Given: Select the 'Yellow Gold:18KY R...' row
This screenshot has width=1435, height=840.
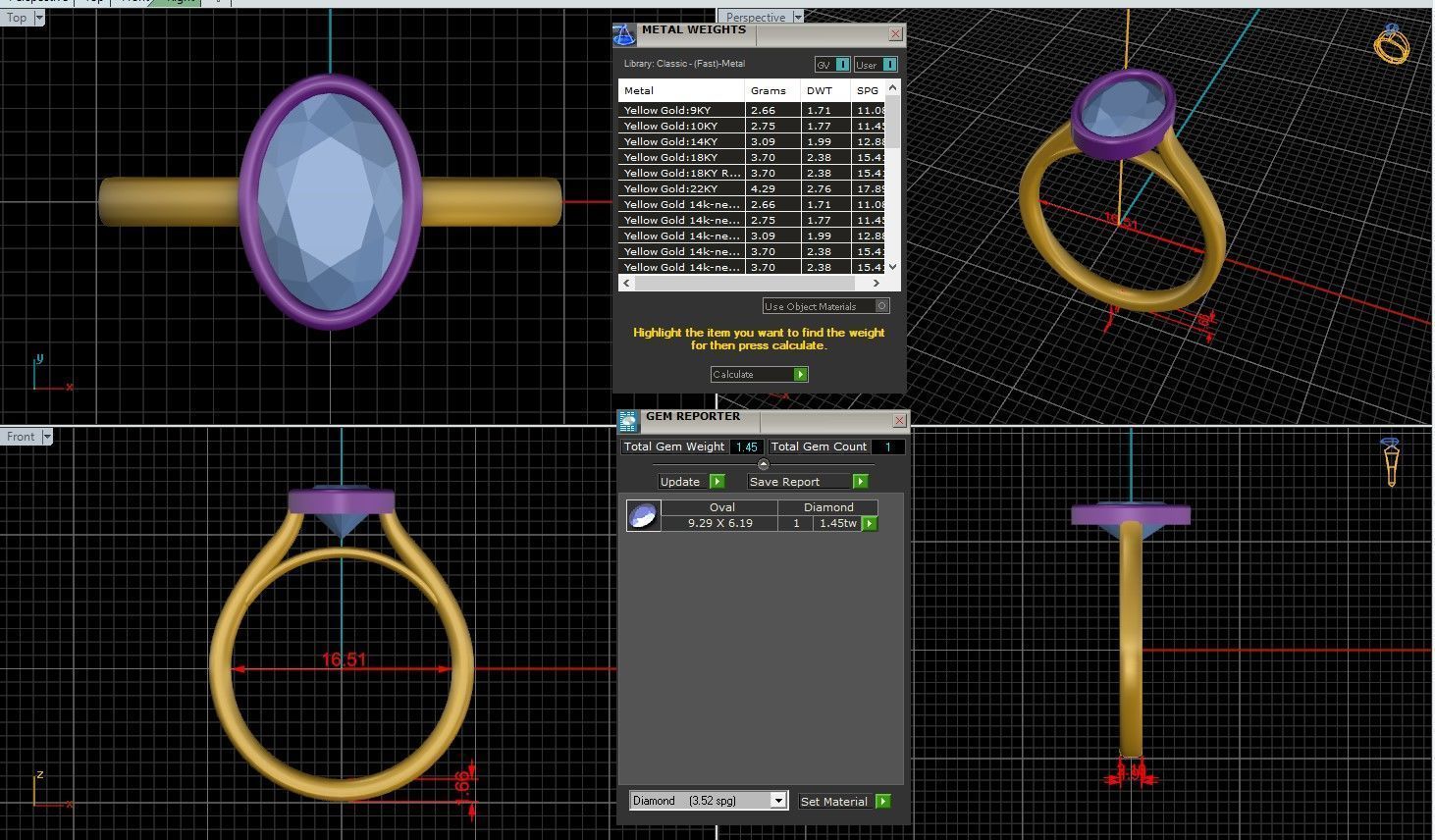Looking at the screenshot, I should click(x=753, y=173).
